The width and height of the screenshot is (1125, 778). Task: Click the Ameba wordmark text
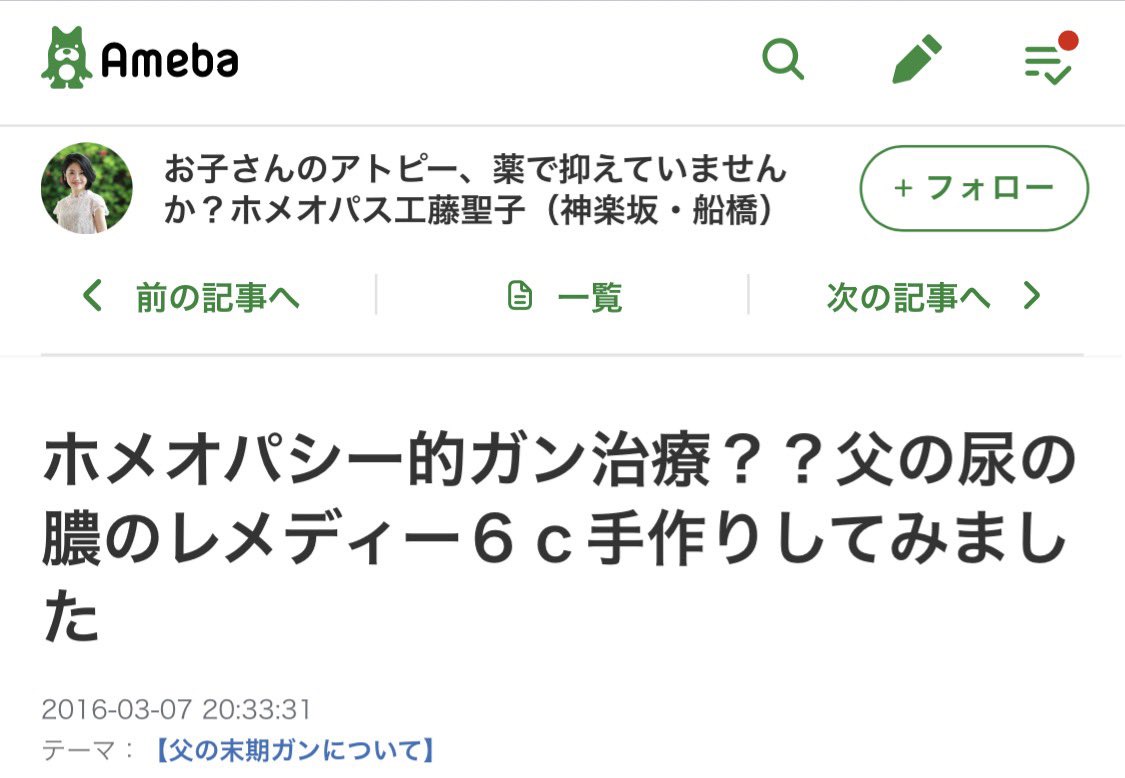tap(169, 60)
